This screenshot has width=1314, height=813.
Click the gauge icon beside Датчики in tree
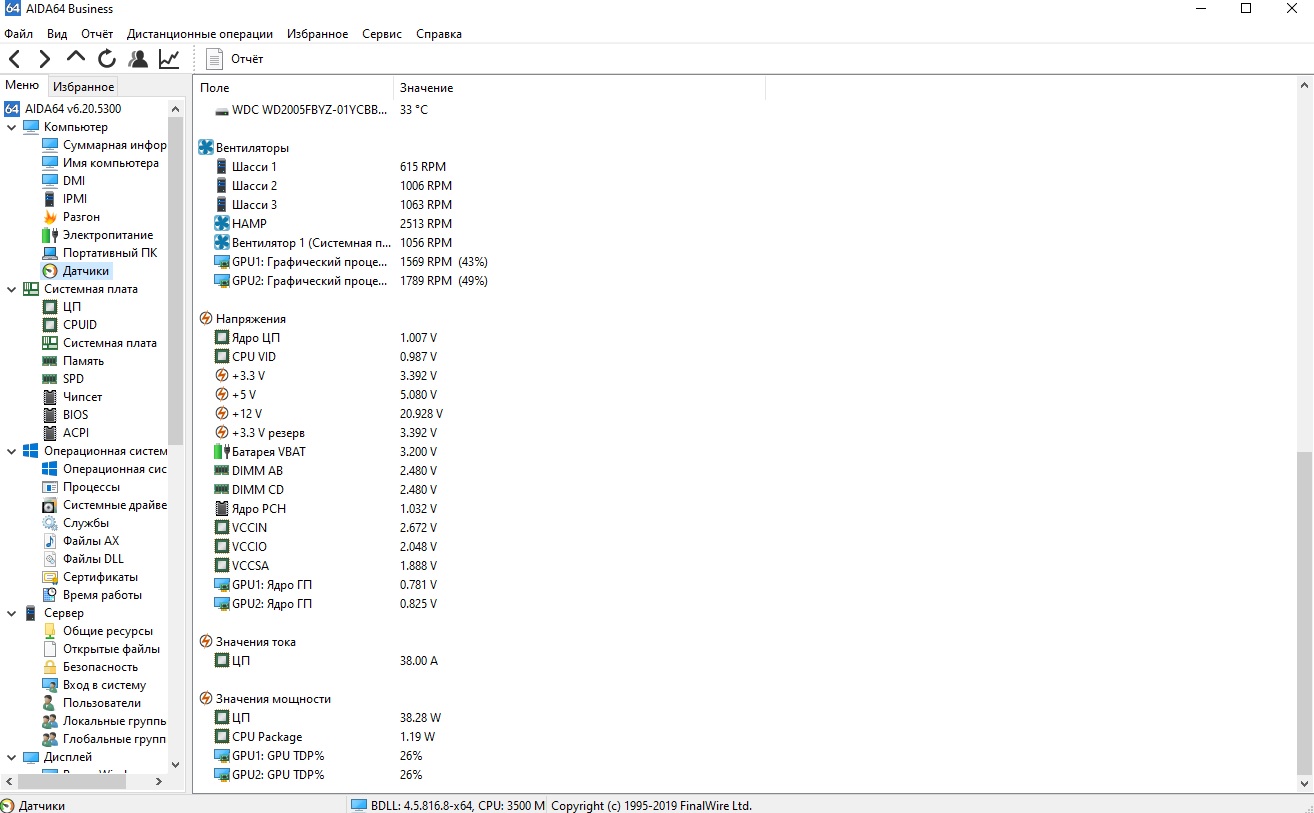[x=50, y=271]
